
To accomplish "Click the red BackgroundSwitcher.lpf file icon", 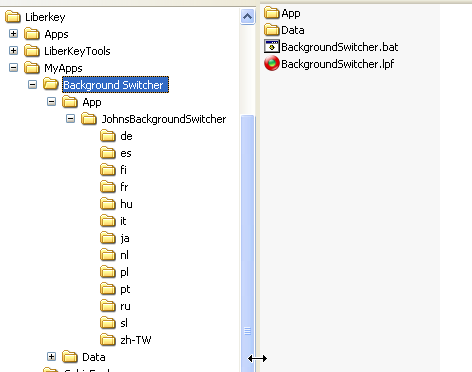I will point(272,64).
